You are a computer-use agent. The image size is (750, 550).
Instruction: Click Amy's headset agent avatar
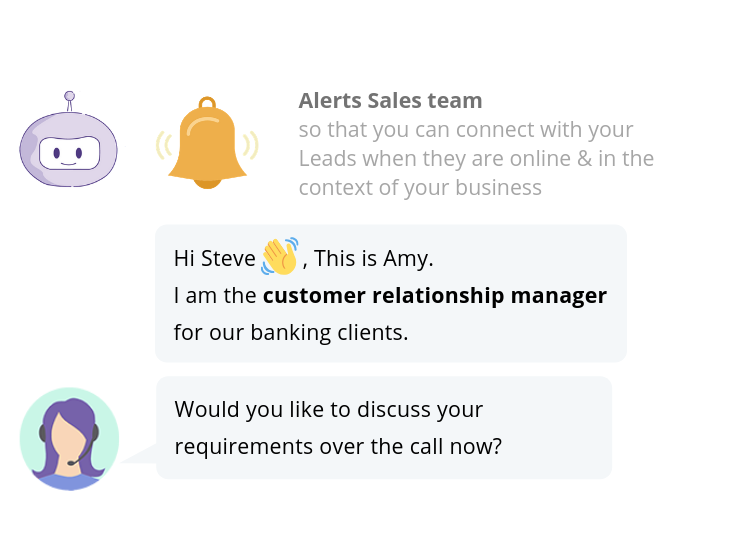pyautogui.click(x=69, y=439)
